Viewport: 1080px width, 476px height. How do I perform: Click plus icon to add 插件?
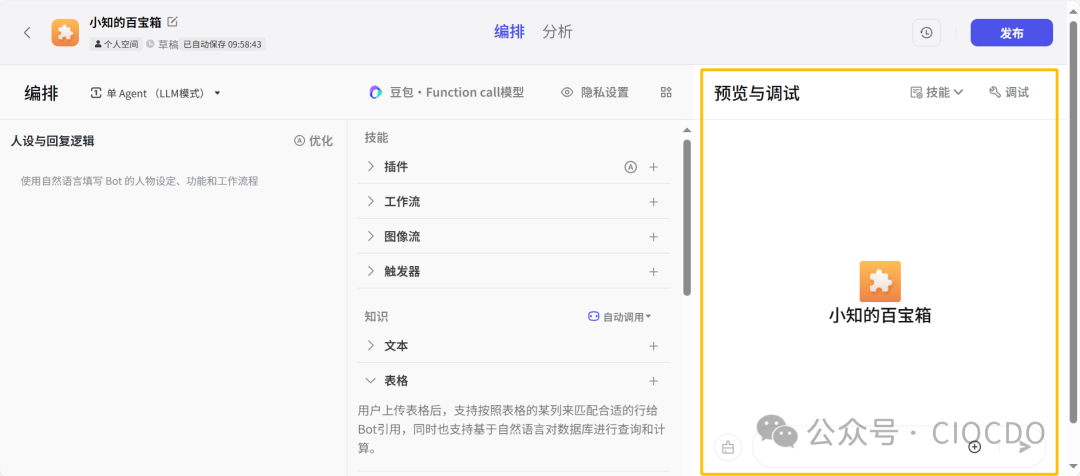click(x=653, y=167)
